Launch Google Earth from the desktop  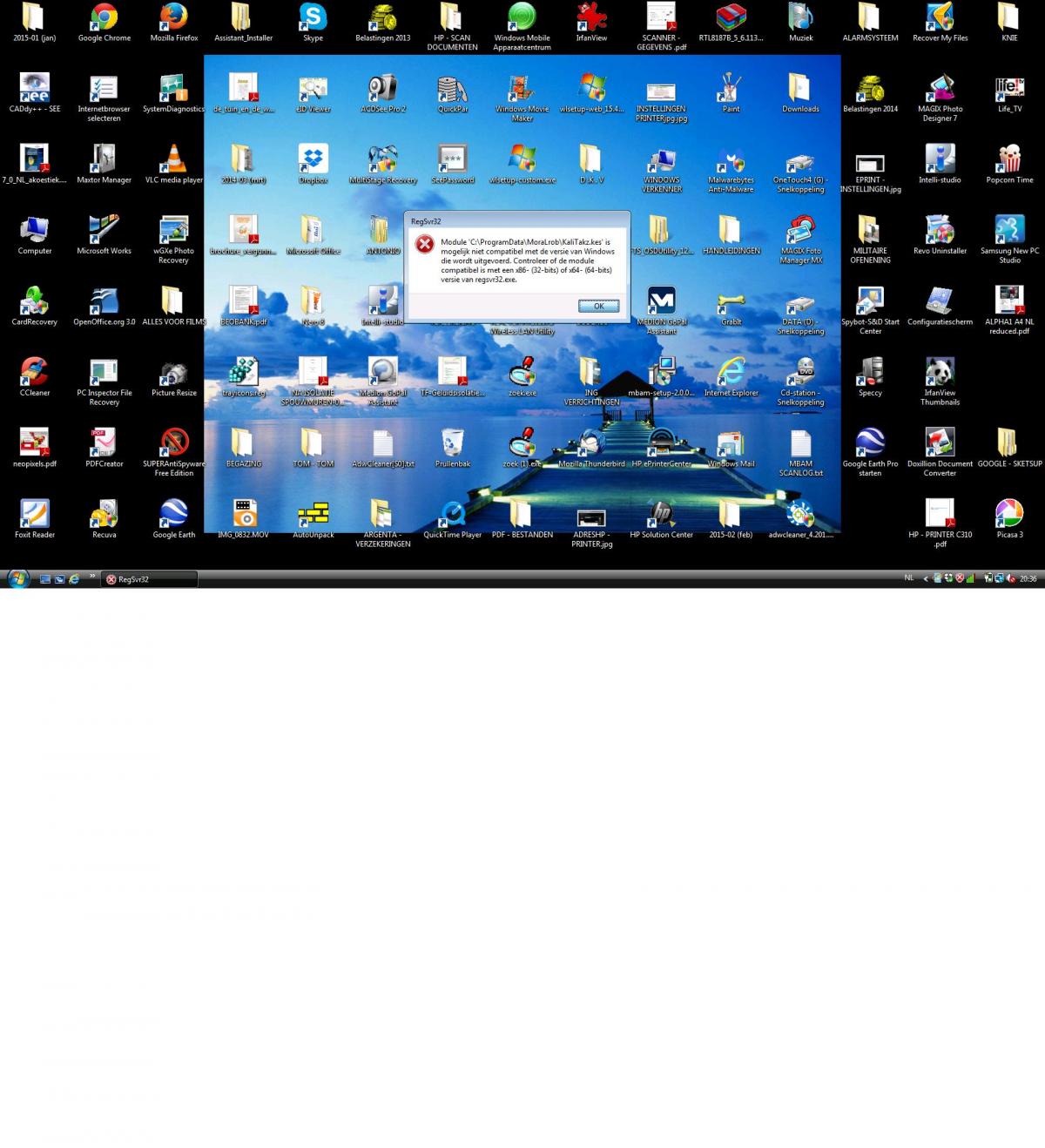point(174,519)
